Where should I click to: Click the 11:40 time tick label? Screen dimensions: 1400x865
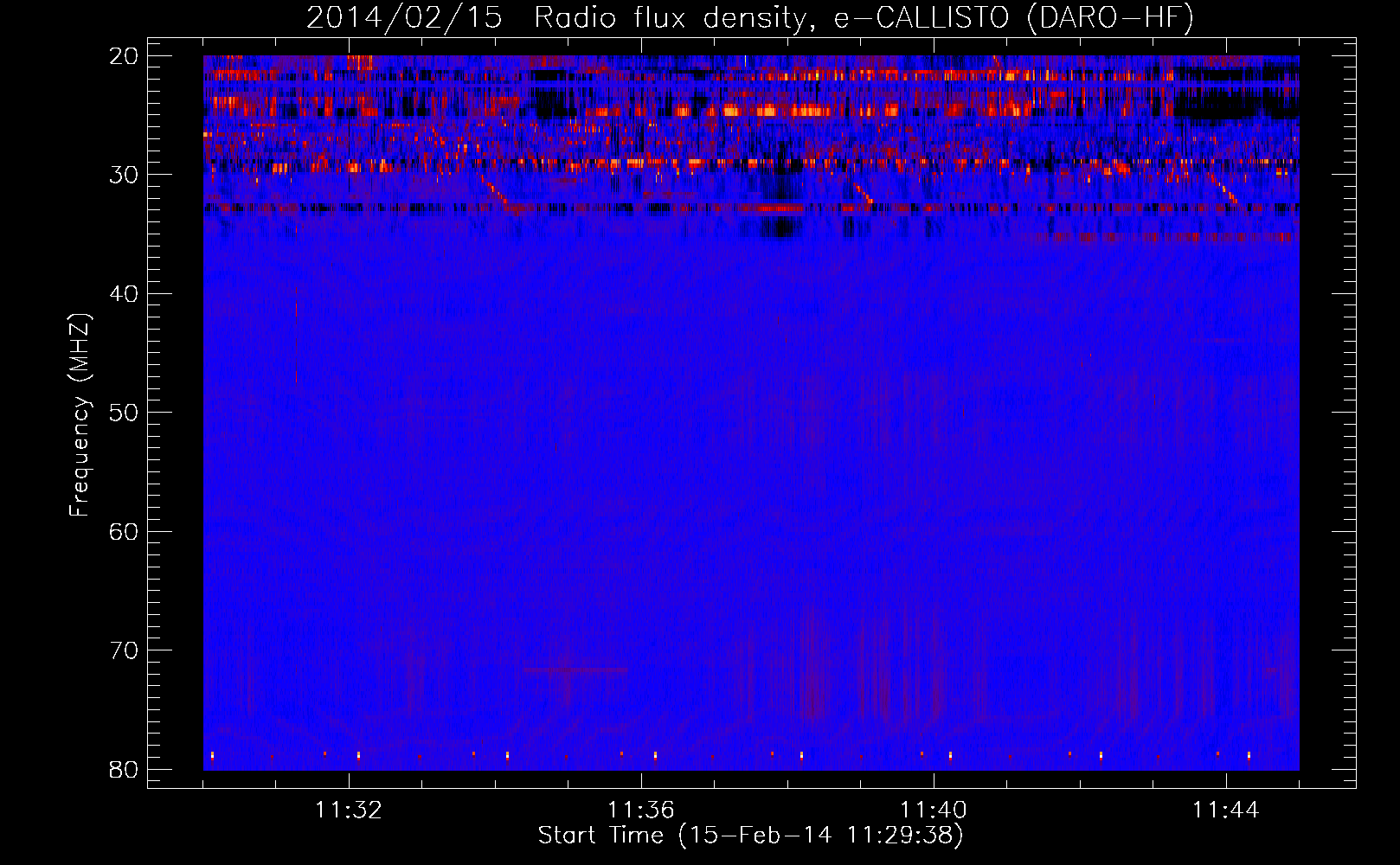tap(934, 811)
